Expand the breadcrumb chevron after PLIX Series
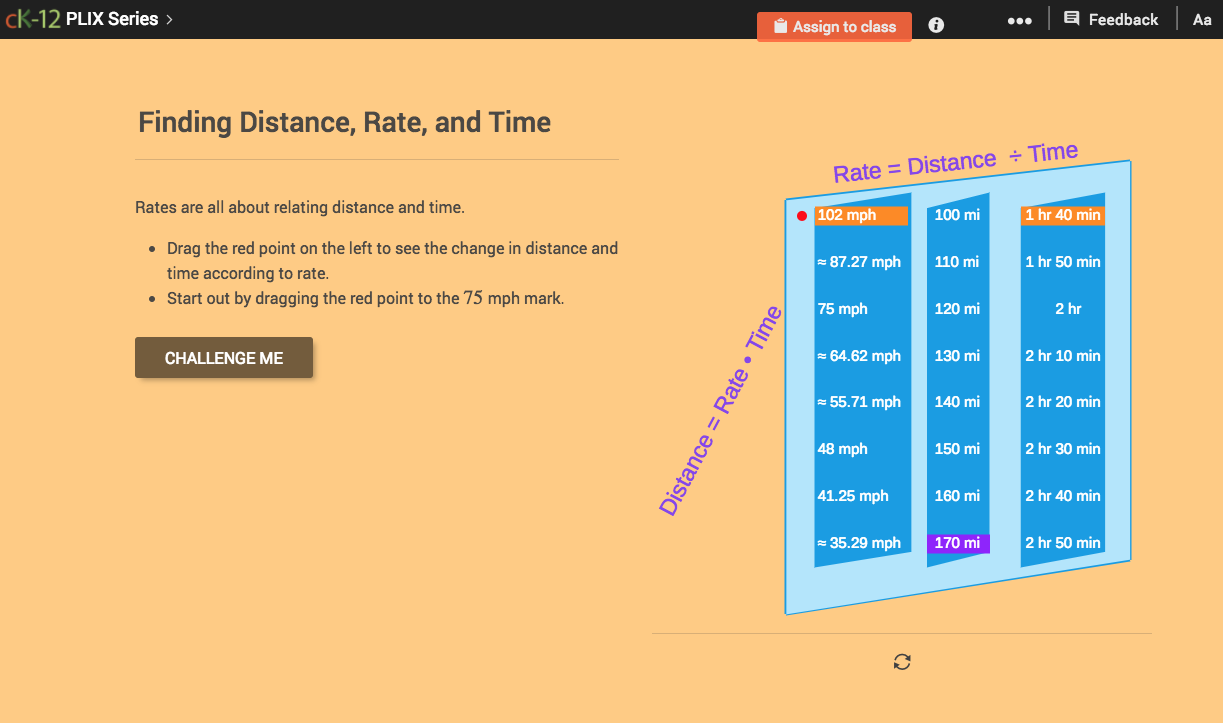Viewport: 1223px width, 723px height. (171, 18)
